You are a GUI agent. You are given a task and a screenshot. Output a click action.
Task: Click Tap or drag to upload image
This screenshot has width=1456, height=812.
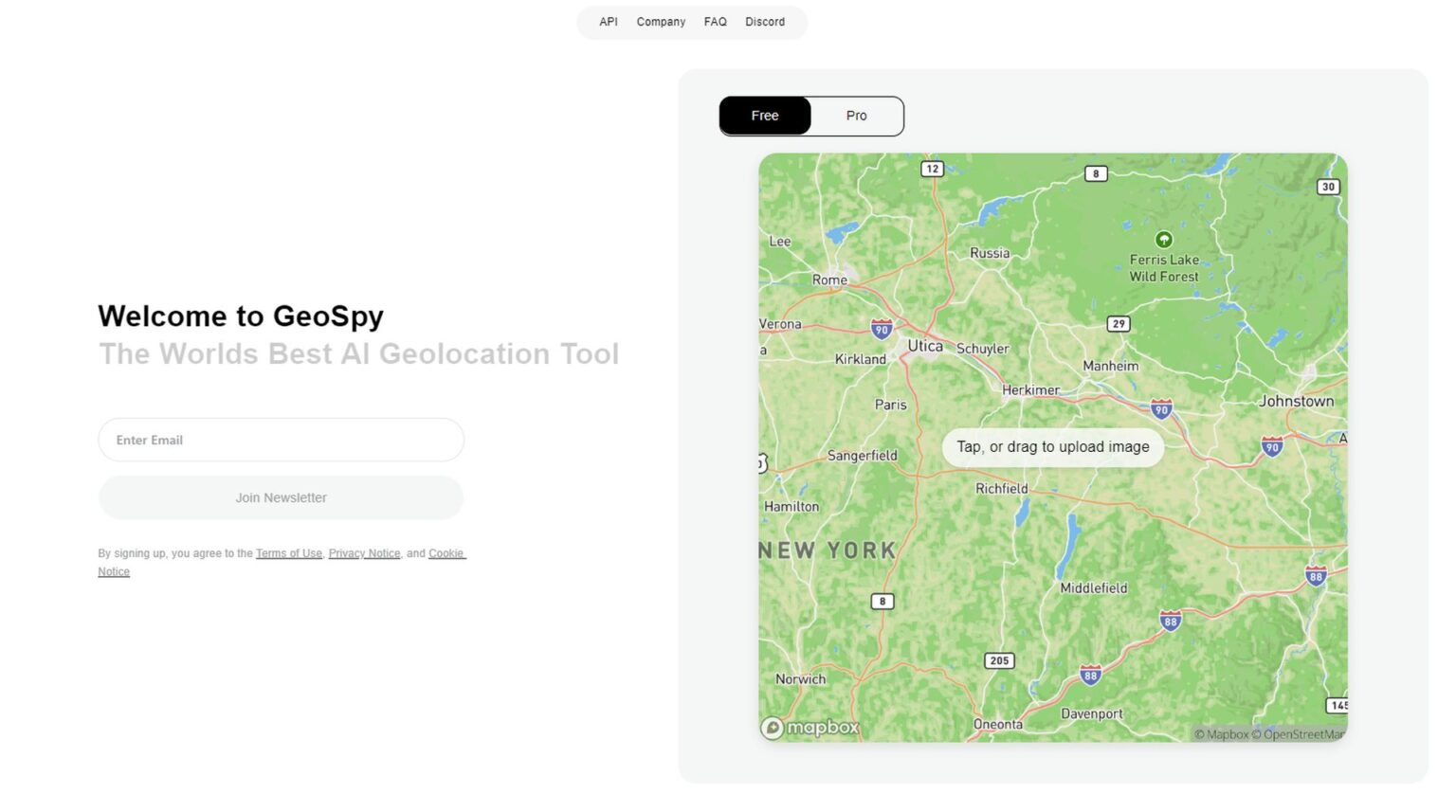click(x=1053, y=446)
